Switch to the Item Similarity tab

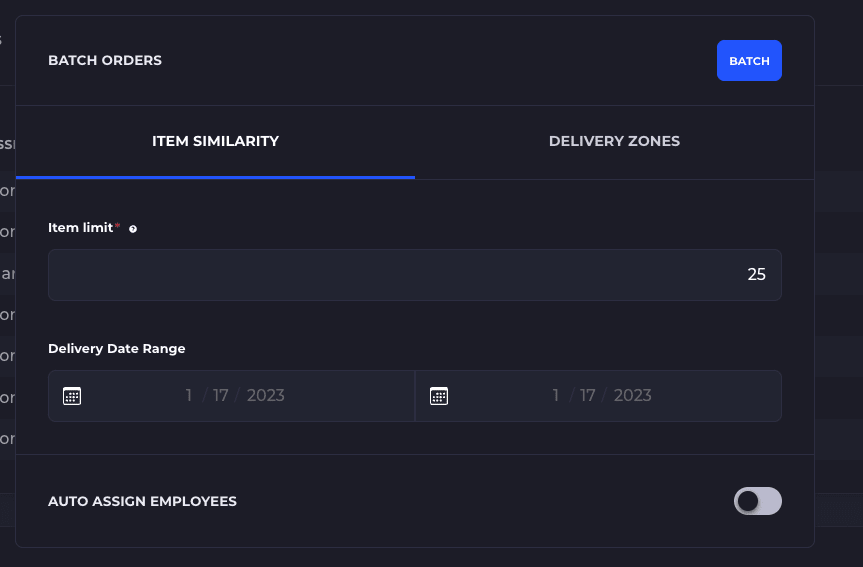pyautogui.click(x=215, y=141)
